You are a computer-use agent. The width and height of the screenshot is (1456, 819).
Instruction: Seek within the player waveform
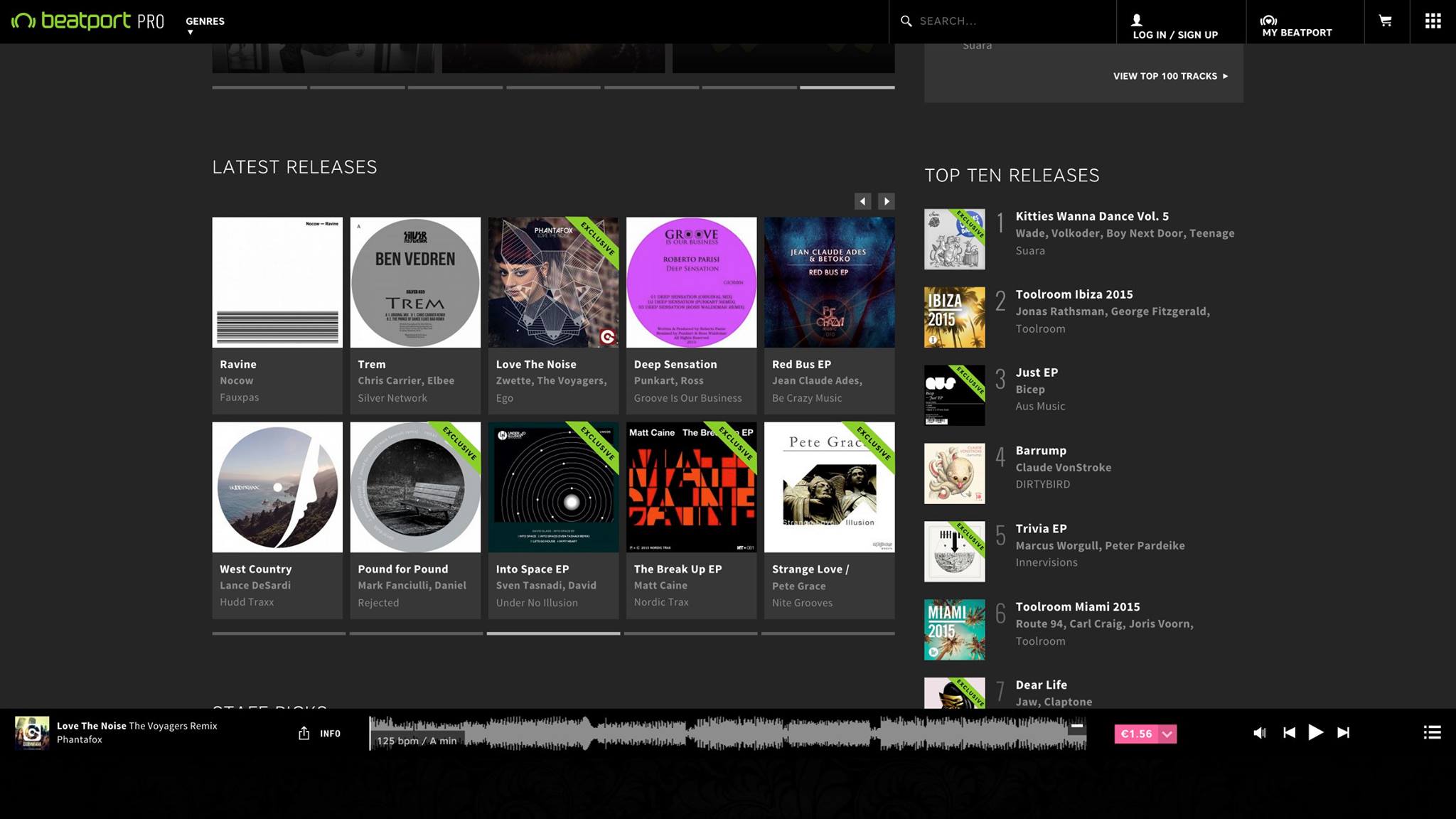coord(727,733)
